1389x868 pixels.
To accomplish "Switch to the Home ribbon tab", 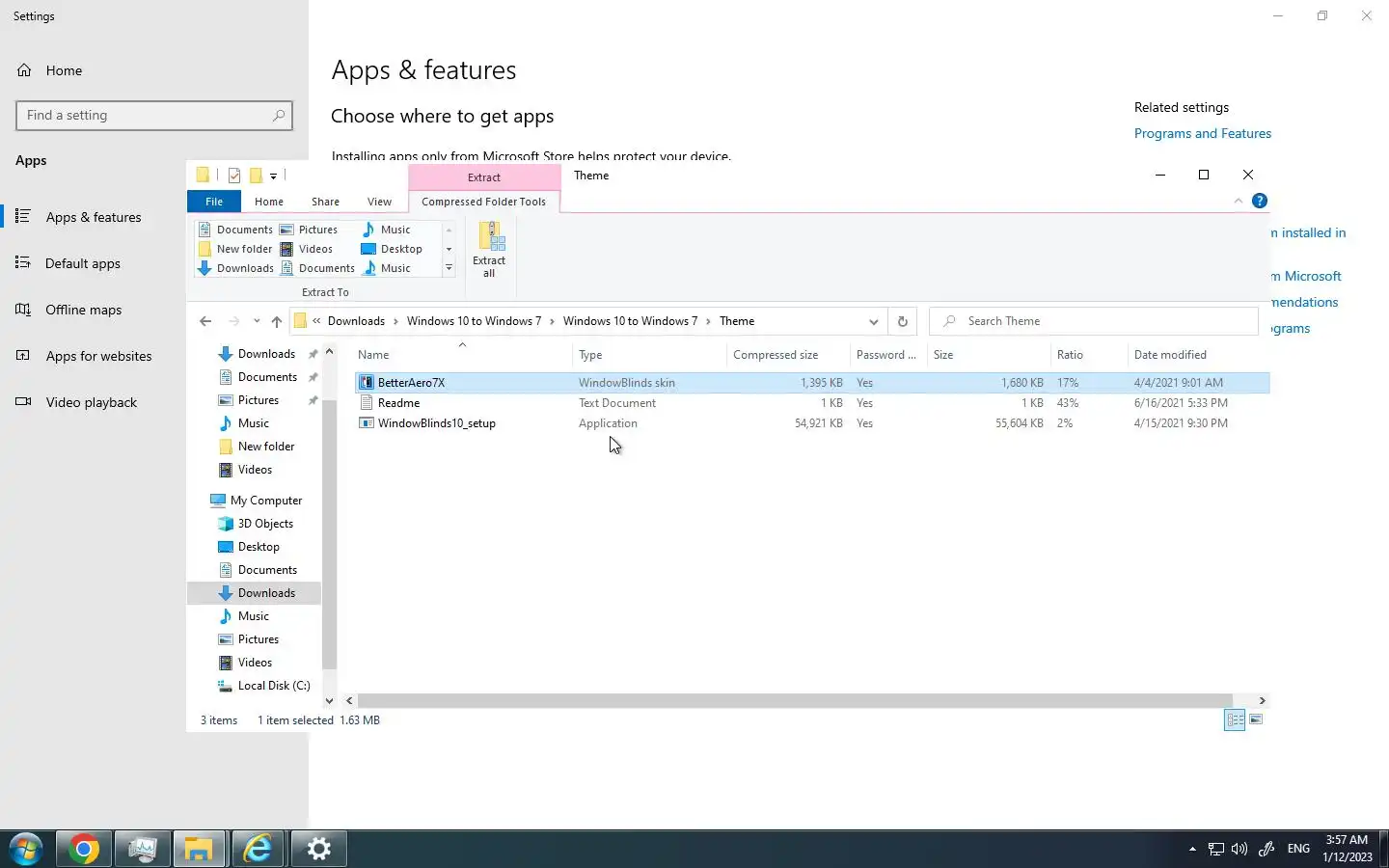I will pyautogui.click(x=269, y=202).
